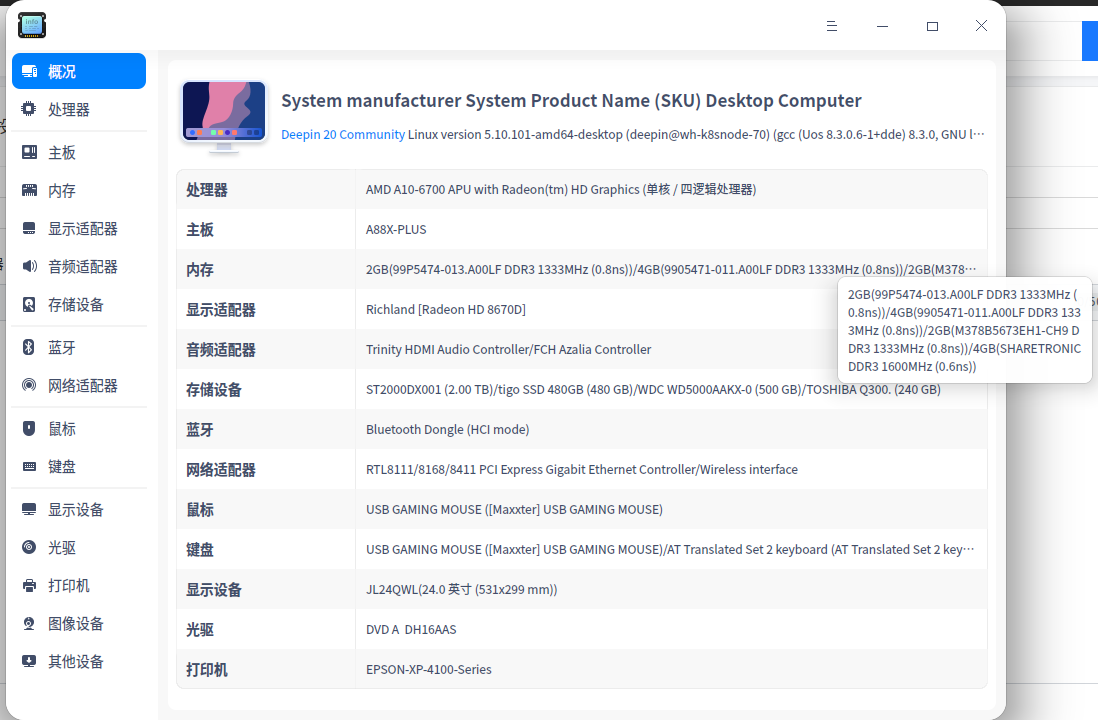The width and height of the screenshot is (1098, 720).
Task: Select the 处理器 (Processor) section icon
Action: click(30, 109)
